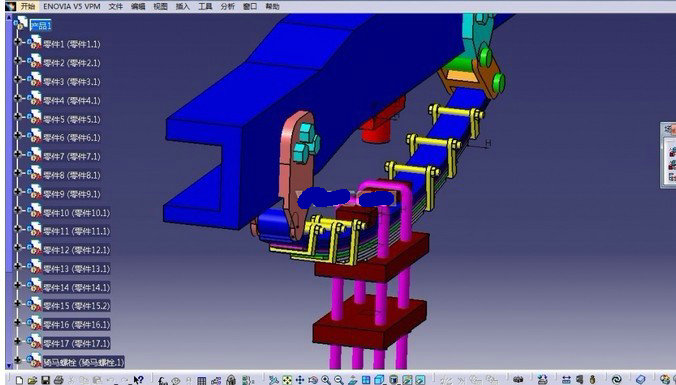Click the tree scrollbar down arrow
The width and height of the screenshot is (676, 385).
(x=9, y=366)
